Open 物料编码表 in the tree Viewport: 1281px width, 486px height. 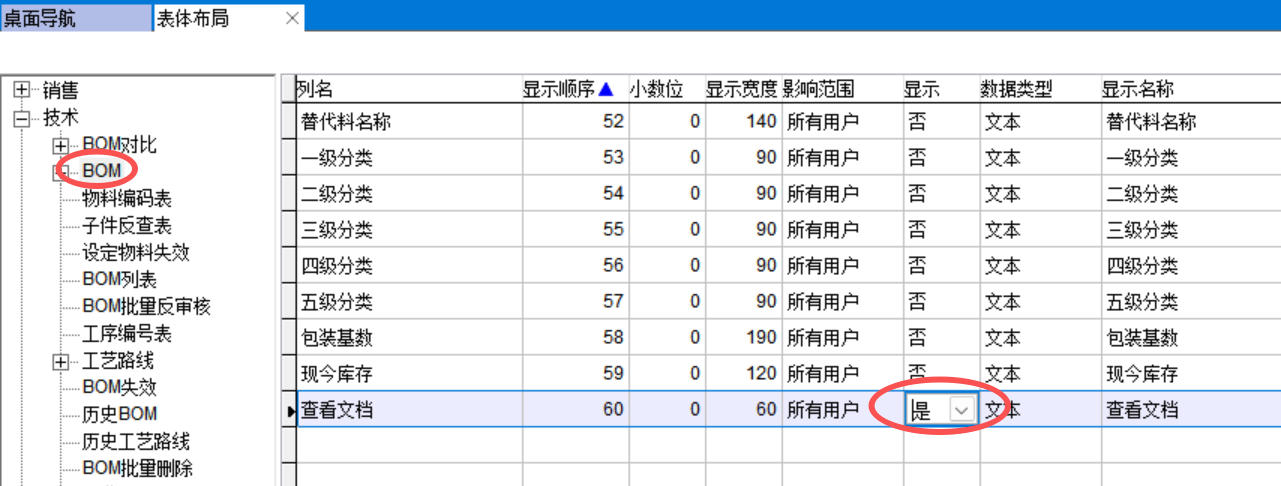click(x=126, y=199)
